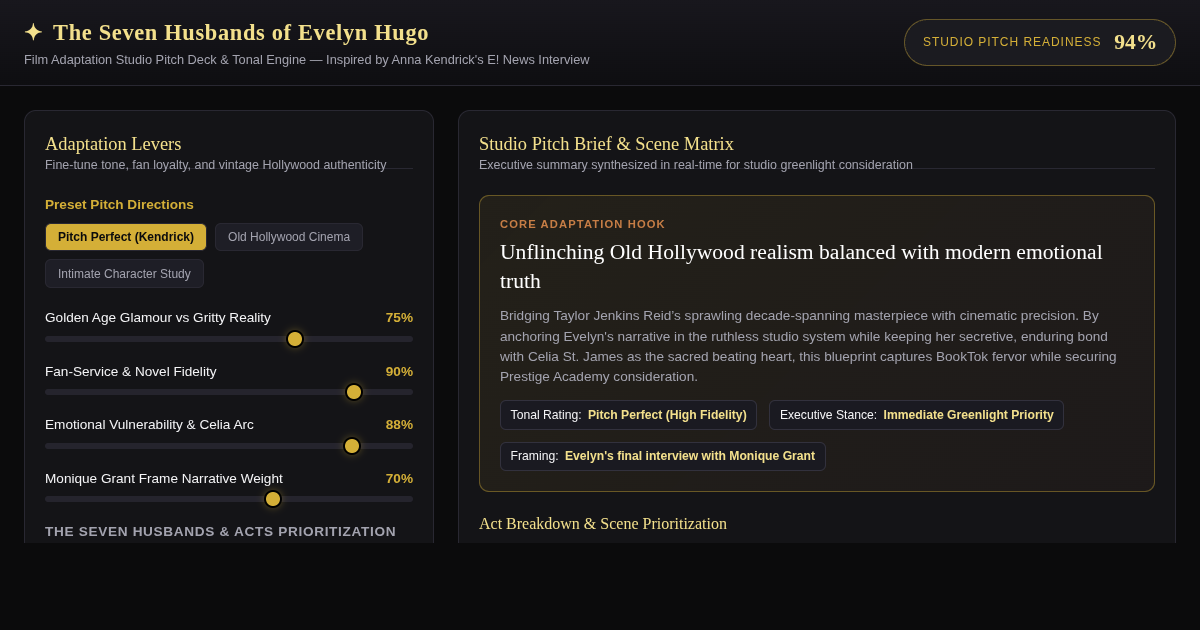This screenshot has width=1200, height=630.
Task: Click the Executive summary synthesized subtitle
Action: point(696,165)
